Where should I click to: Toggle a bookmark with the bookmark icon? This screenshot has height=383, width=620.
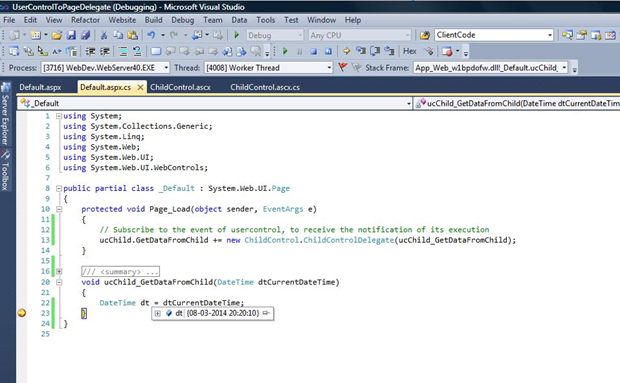click(x=156, y=51)
